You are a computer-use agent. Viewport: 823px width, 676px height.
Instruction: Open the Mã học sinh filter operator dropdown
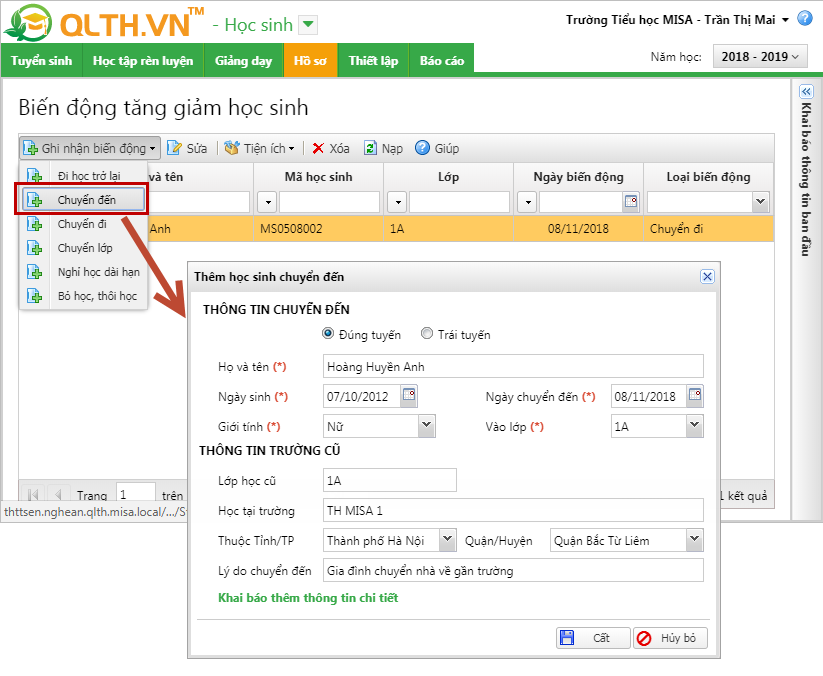click(x=268, y=202)
